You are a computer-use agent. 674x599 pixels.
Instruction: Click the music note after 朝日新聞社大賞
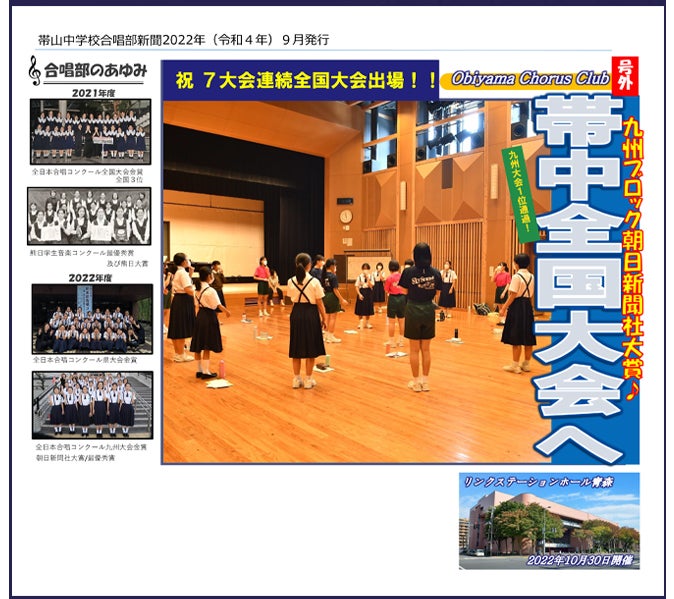pyautogui.click(x=631, y=394)
